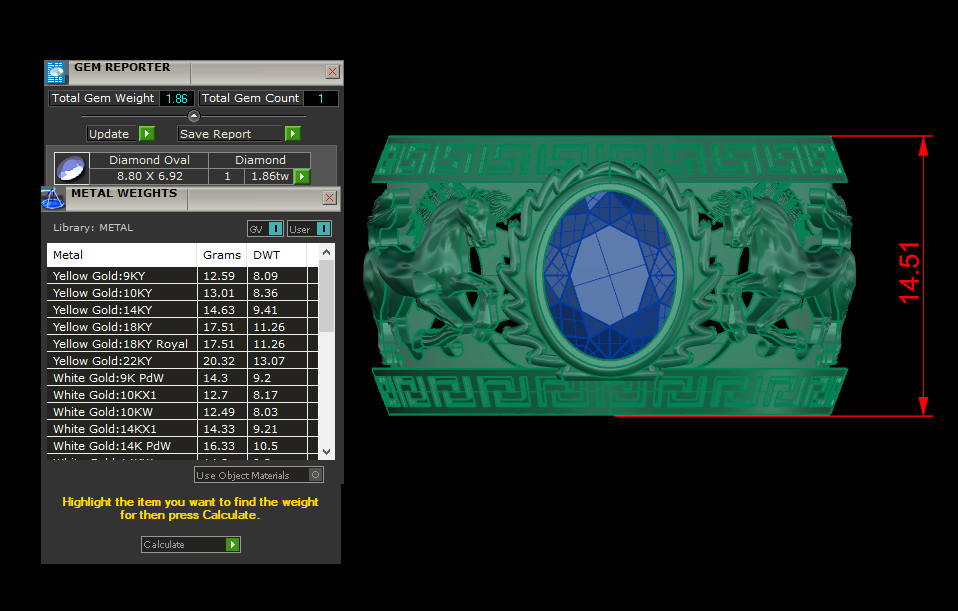The image size is (958, 611).
Task: Click the Grams column header
Action: click(221, 255)
